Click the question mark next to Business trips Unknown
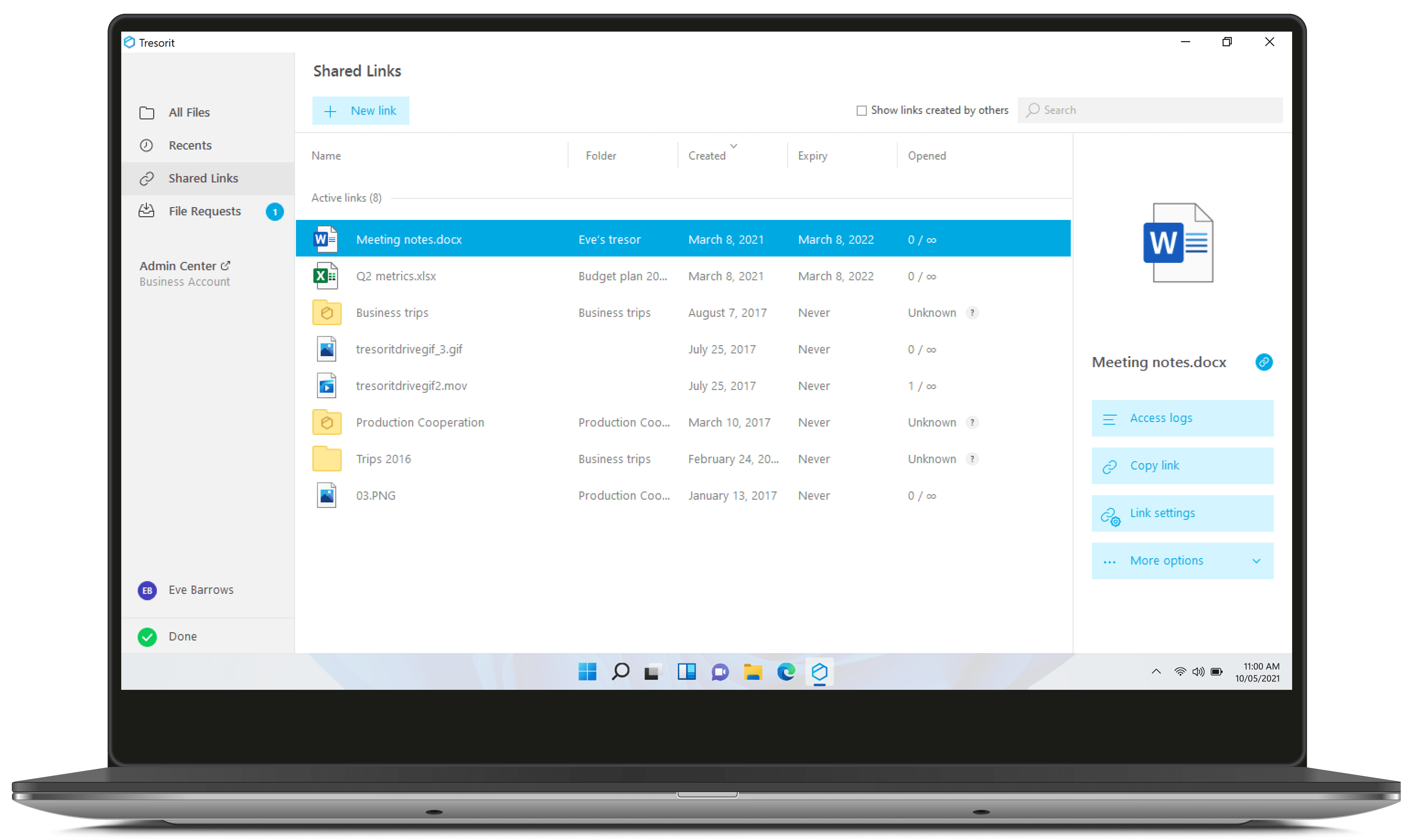This screenshot has width=1413, height=840. (x=972, y=313)
